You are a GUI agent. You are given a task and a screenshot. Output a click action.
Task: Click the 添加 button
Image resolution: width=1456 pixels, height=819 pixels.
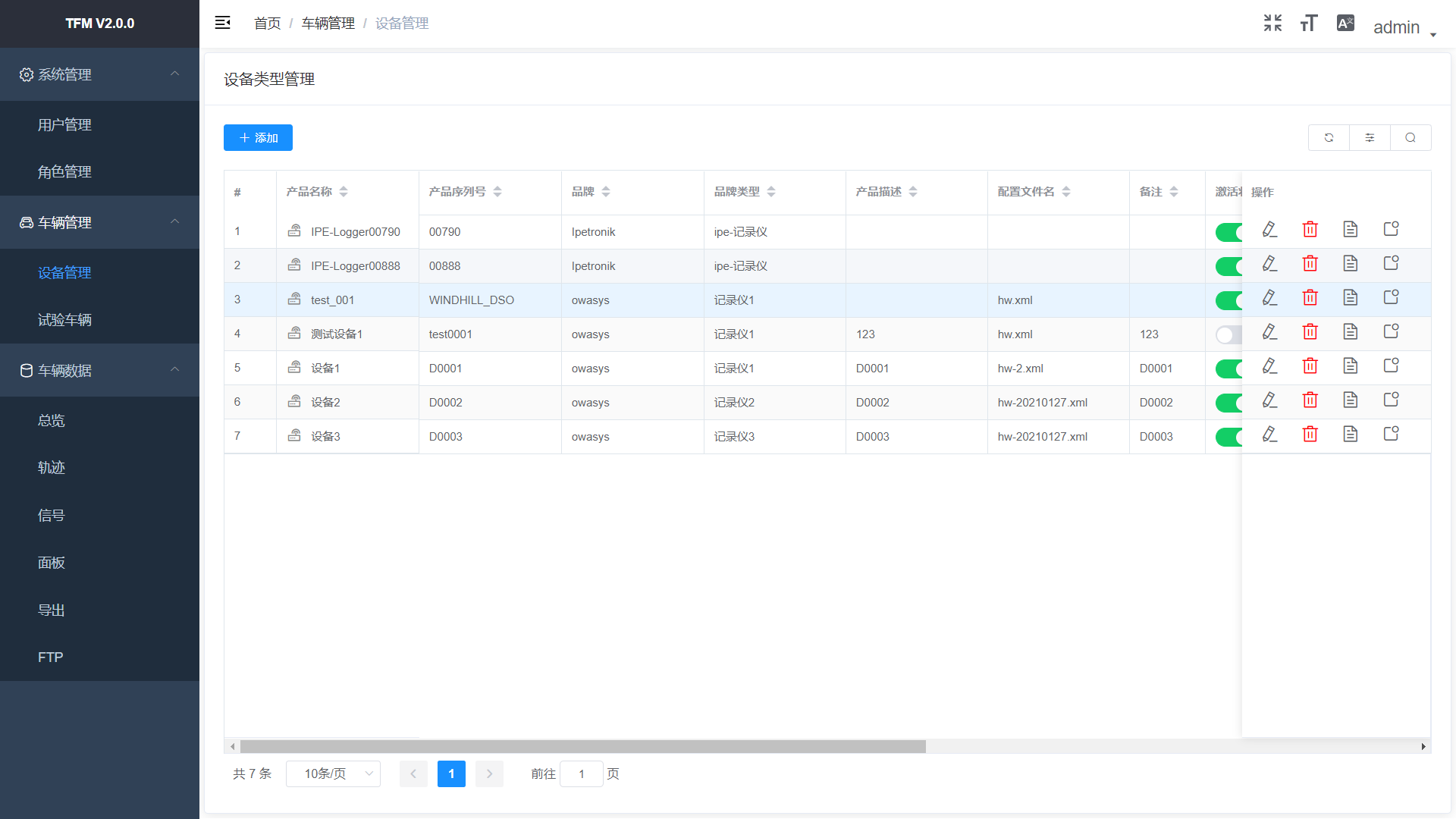point(258,138)
